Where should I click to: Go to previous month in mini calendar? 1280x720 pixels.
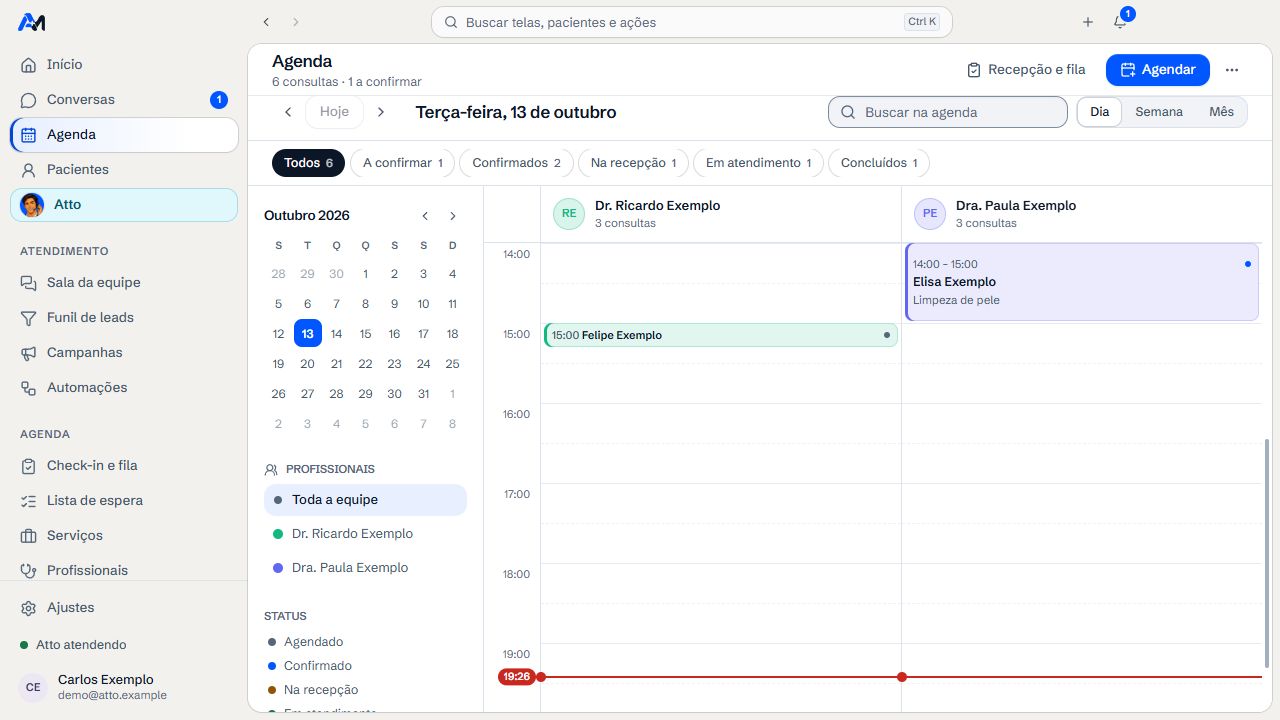click(425, 216)
